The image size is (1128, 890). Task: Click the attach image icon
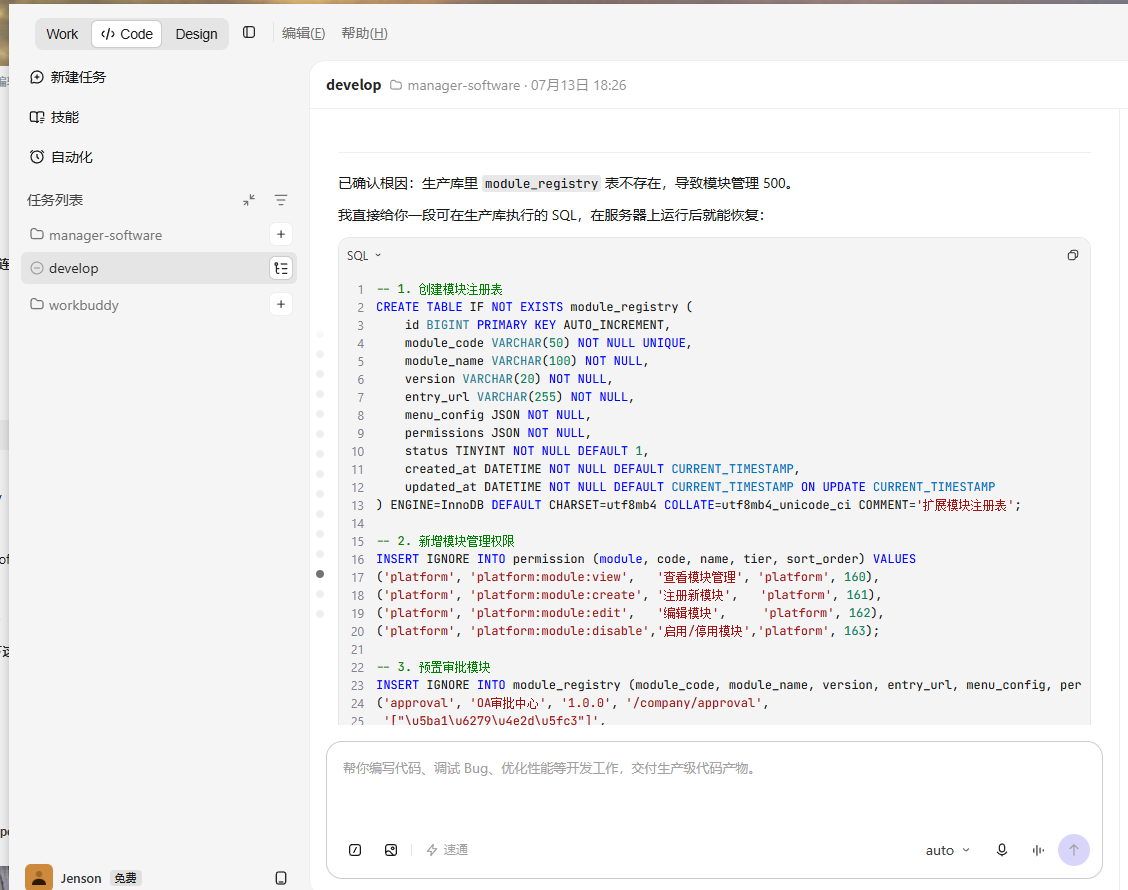click(391, 850)
